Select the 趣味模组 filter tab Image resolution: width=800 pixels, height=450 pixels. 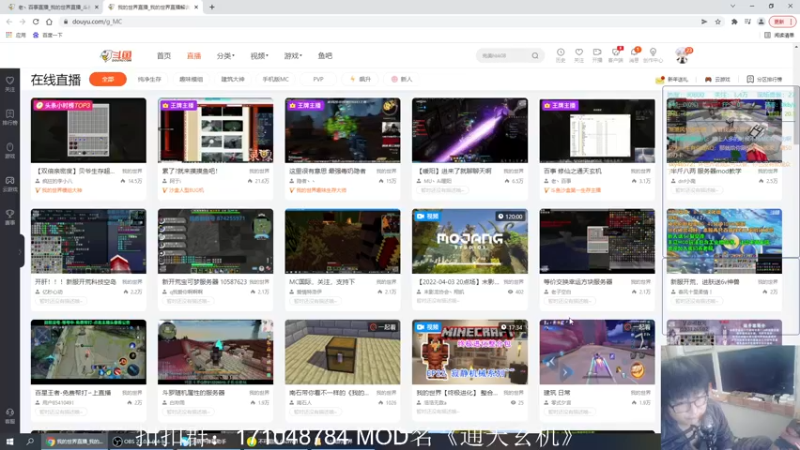pos(191,79)
